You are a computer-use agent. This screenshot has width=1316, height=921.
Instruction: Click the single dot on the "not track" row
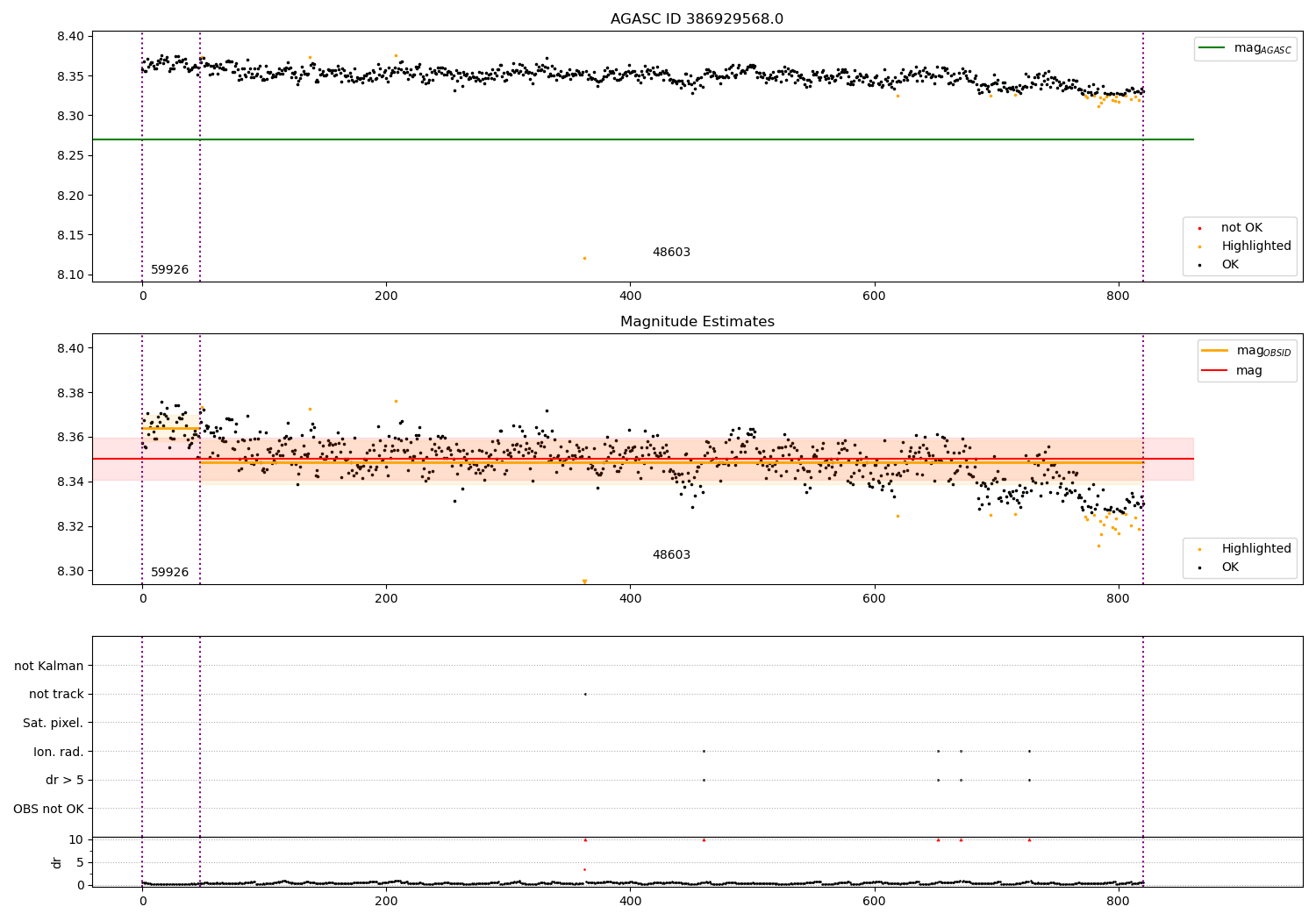pos(585,695)
